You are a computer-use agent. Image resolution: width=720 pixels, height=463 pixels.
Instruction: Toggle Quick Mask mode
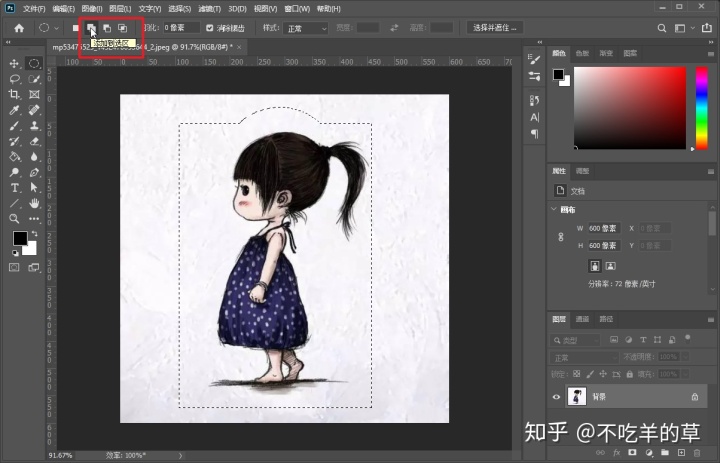pyautogui.click(x=14, y=267)
